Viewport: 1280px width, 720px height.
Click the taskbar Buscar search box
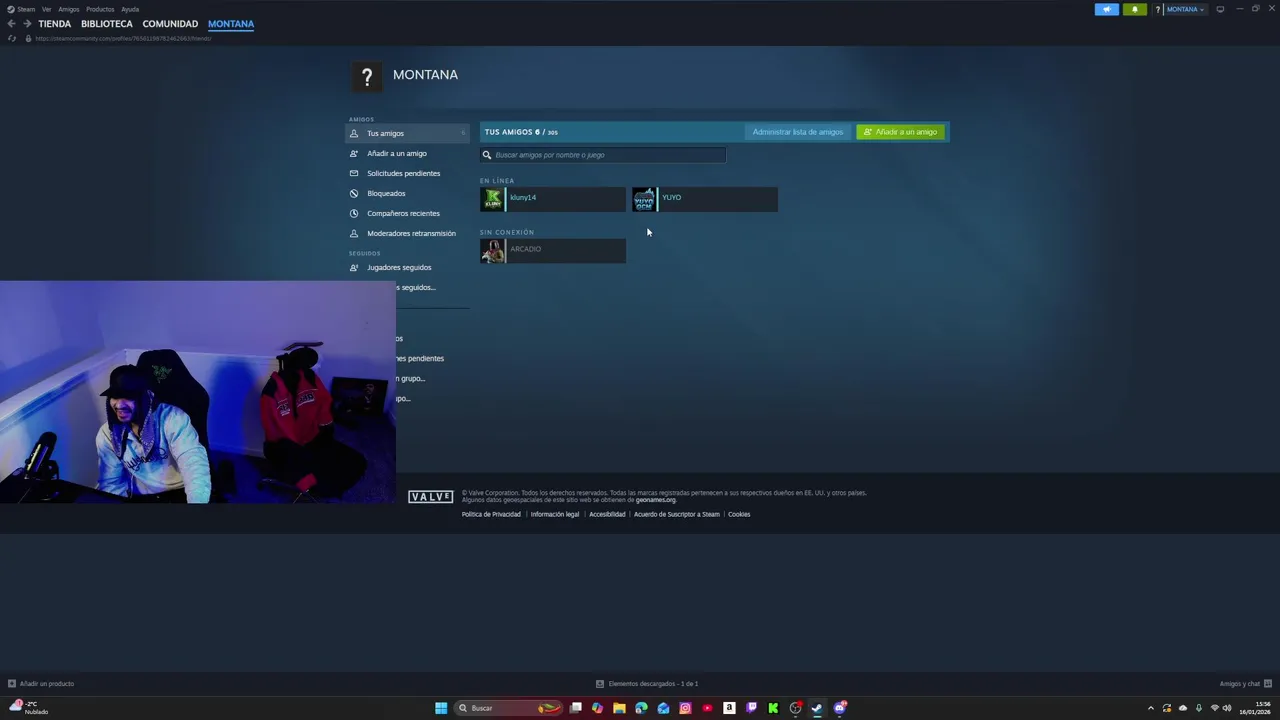(x=508, y=708)
